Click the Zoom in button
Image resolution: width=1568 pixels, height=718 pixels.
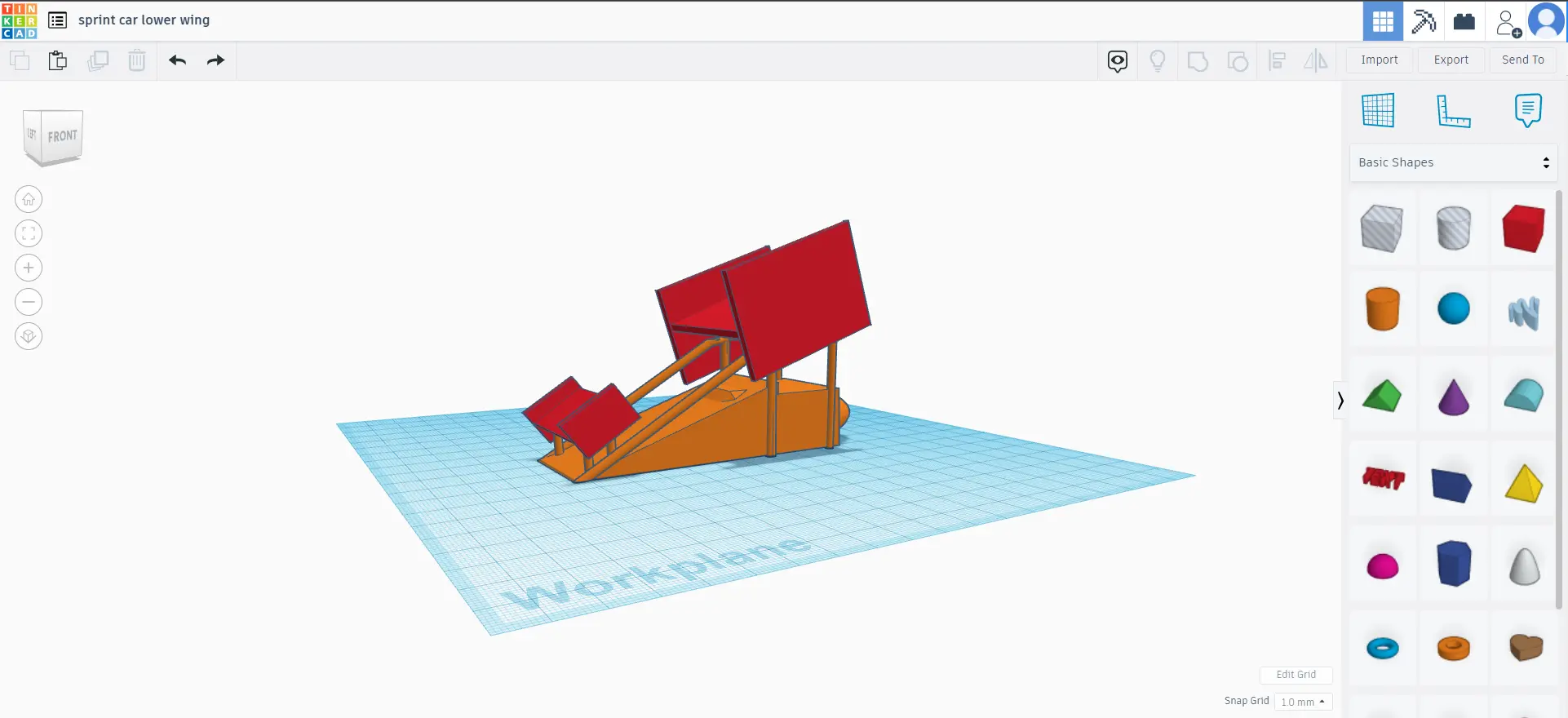[29, 268]
